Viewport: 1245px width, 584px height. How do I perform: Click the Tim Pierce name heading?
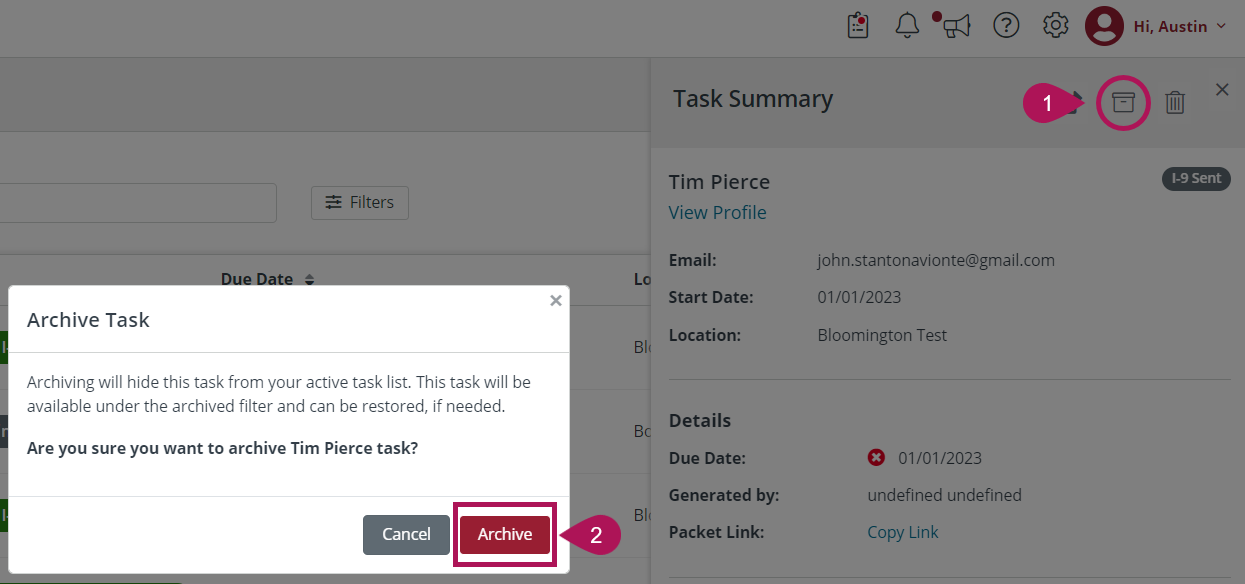pyautogui.click(x=719, y=182)
